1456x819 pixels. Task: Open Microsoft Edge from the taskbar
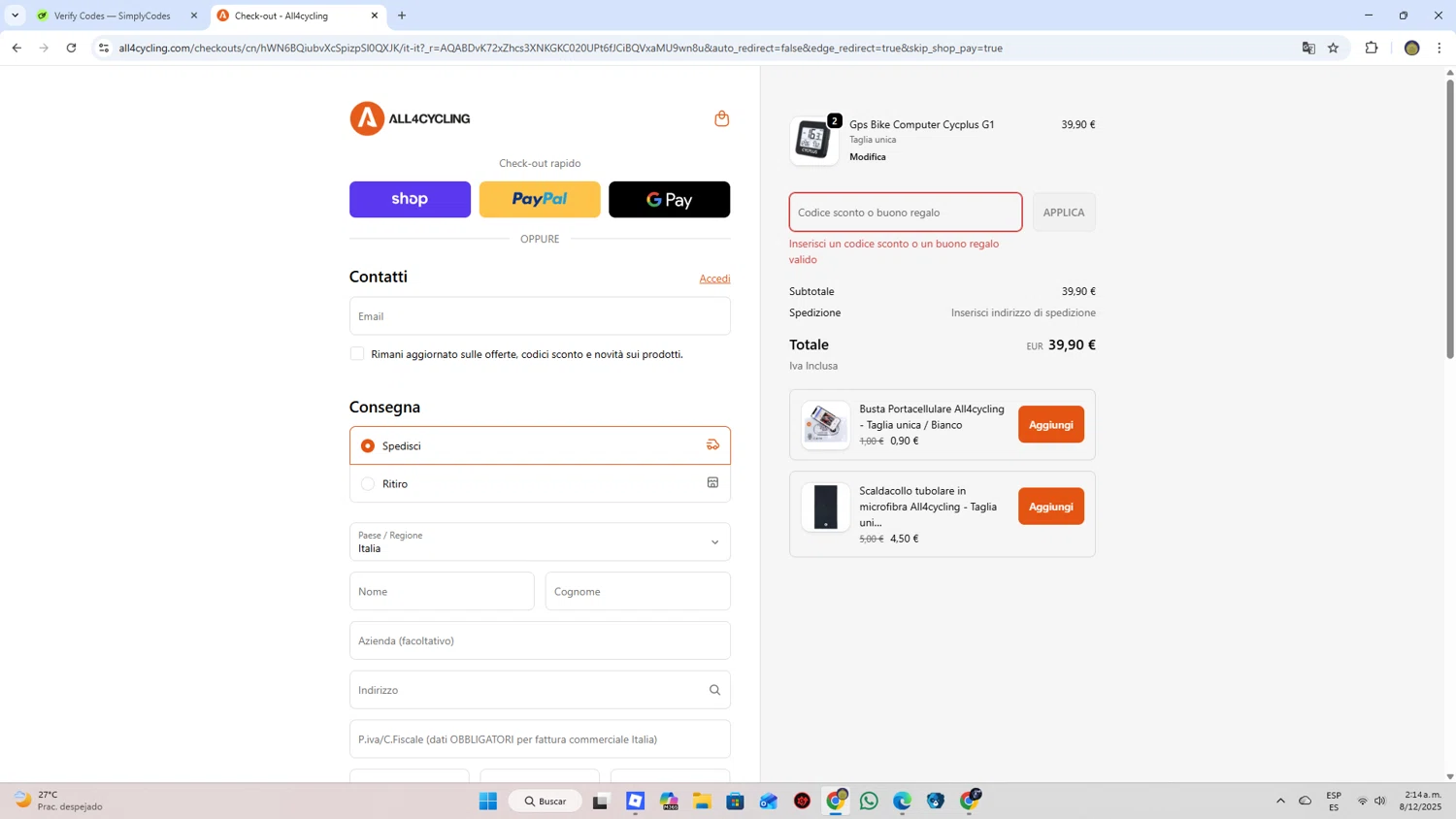click(902, 801)
